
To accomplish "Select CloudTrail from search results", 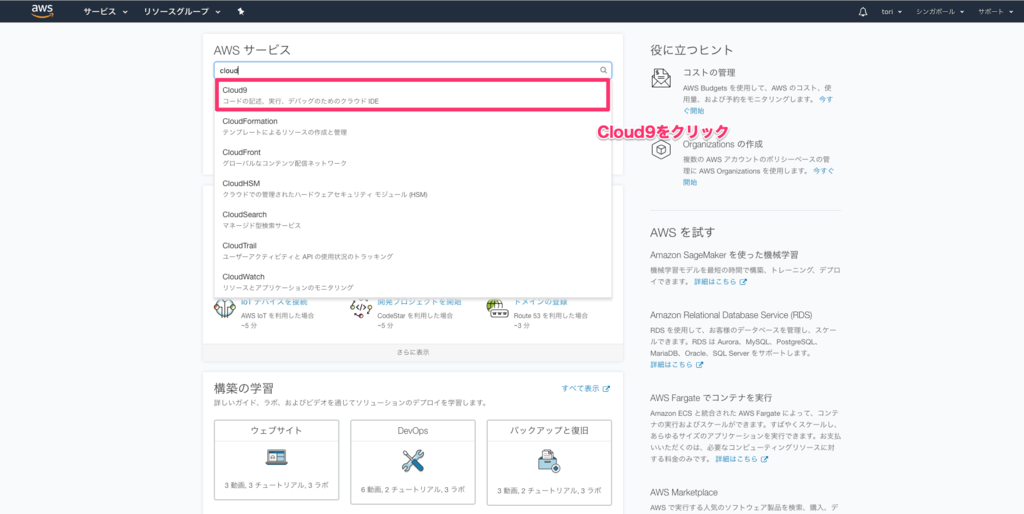I will click(412, 251).
